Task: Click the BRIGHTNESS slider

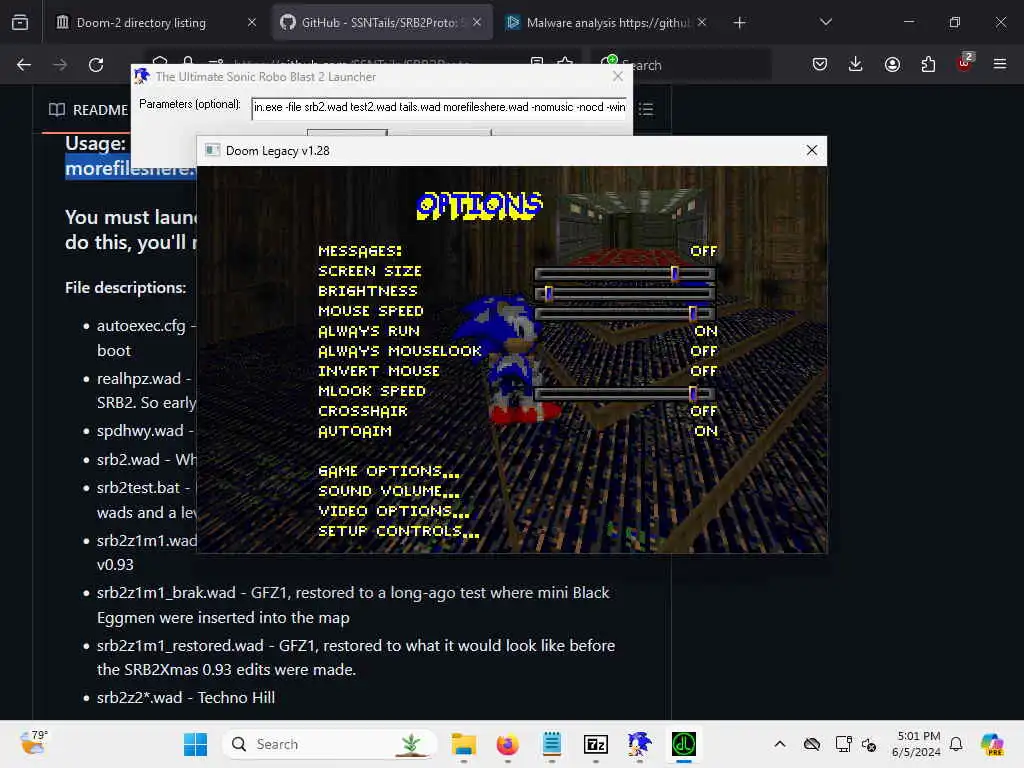Action: tap(624, 293)
